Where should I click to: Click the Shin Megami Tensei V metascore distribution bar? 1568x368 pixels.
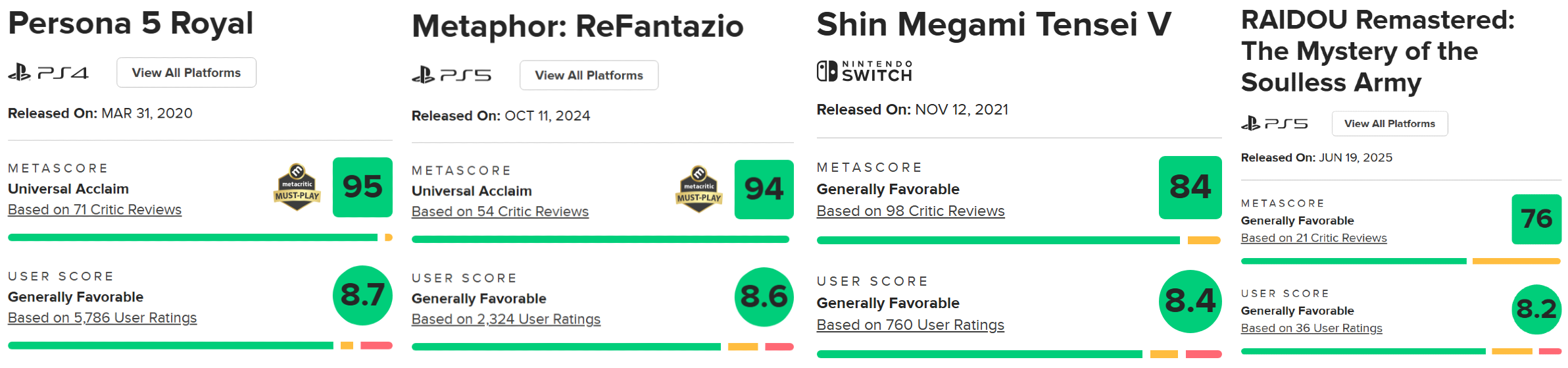pos(1019,240)
